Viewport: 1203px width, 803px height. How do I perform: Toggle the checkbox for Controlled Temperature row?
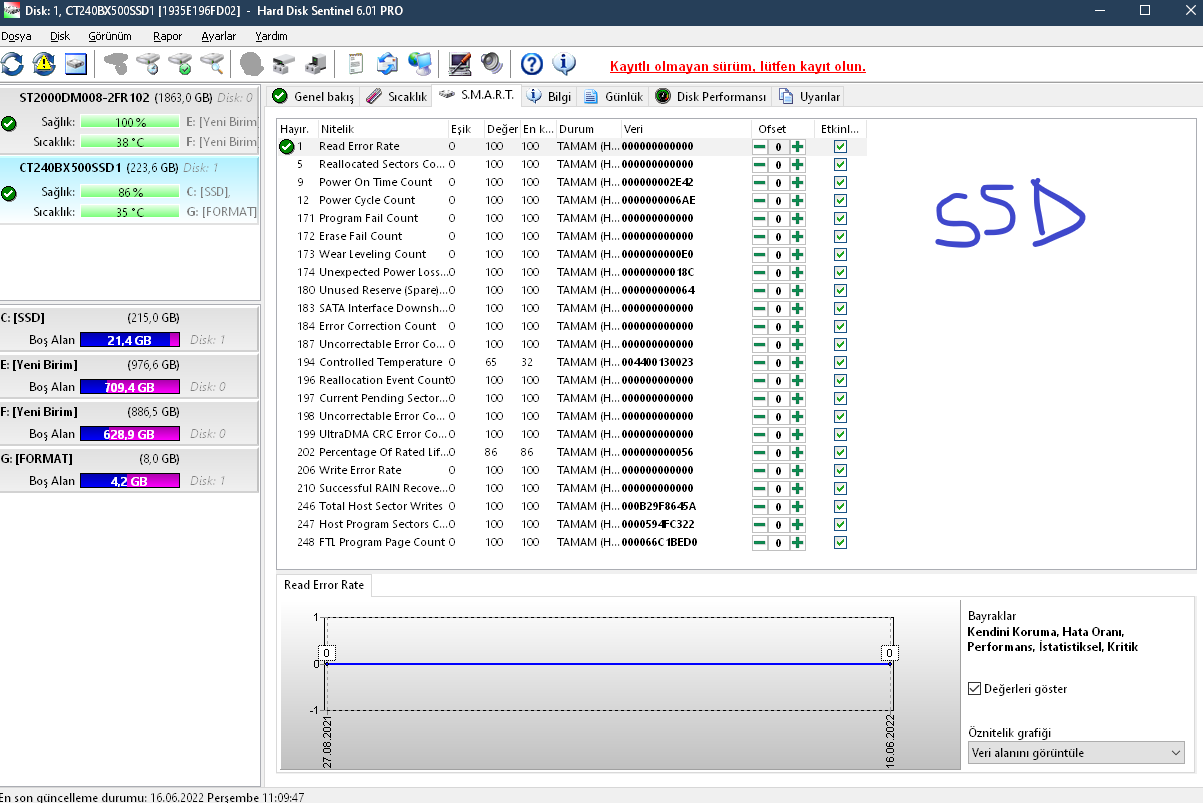click(x=840, y=362)
